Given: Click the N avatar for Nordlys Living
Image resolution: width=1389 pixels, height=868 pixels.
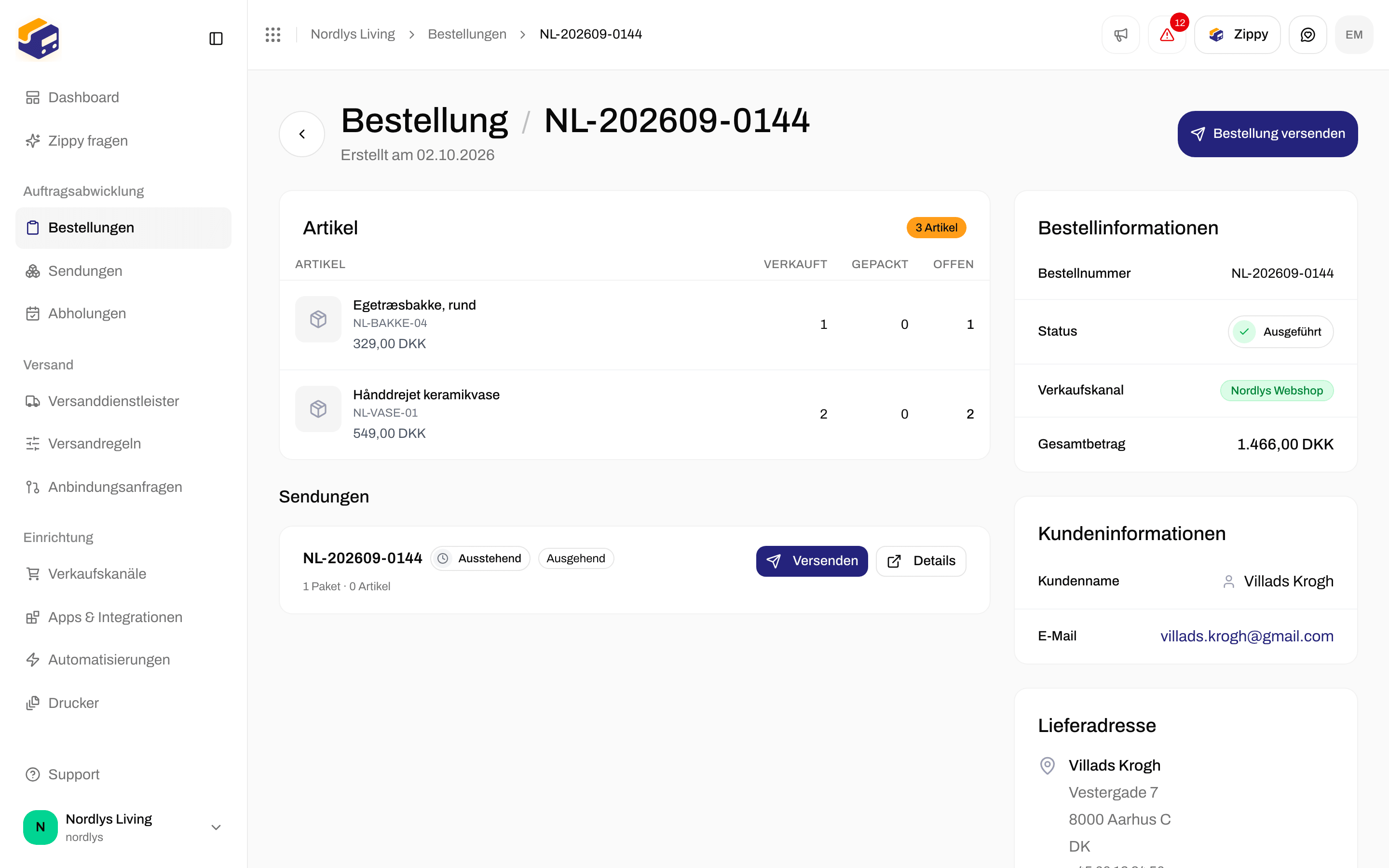Looking at the screenshot, I should coord(40,827).
